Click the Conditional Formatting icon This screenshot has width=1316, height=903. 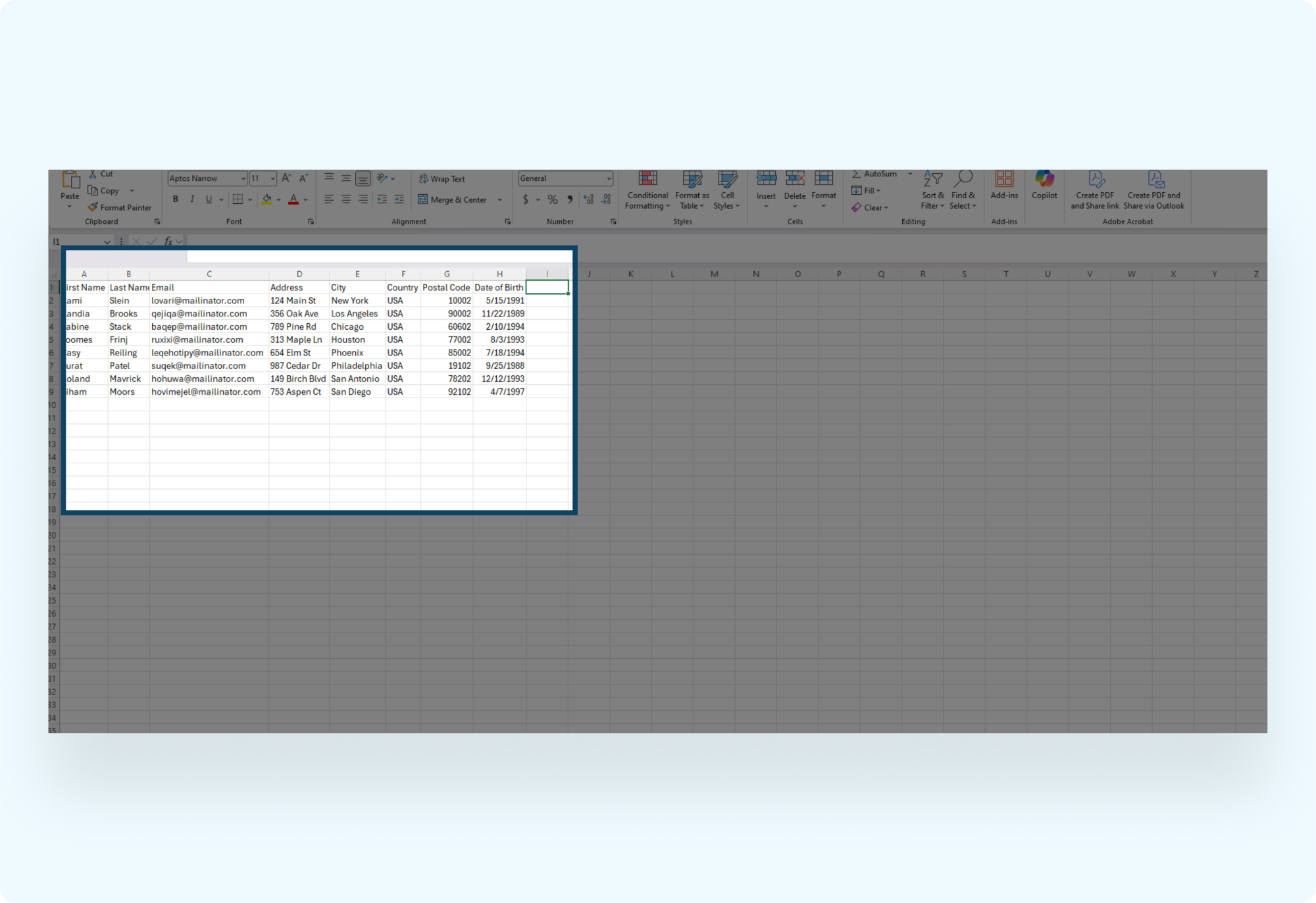(x=647, y=179)
